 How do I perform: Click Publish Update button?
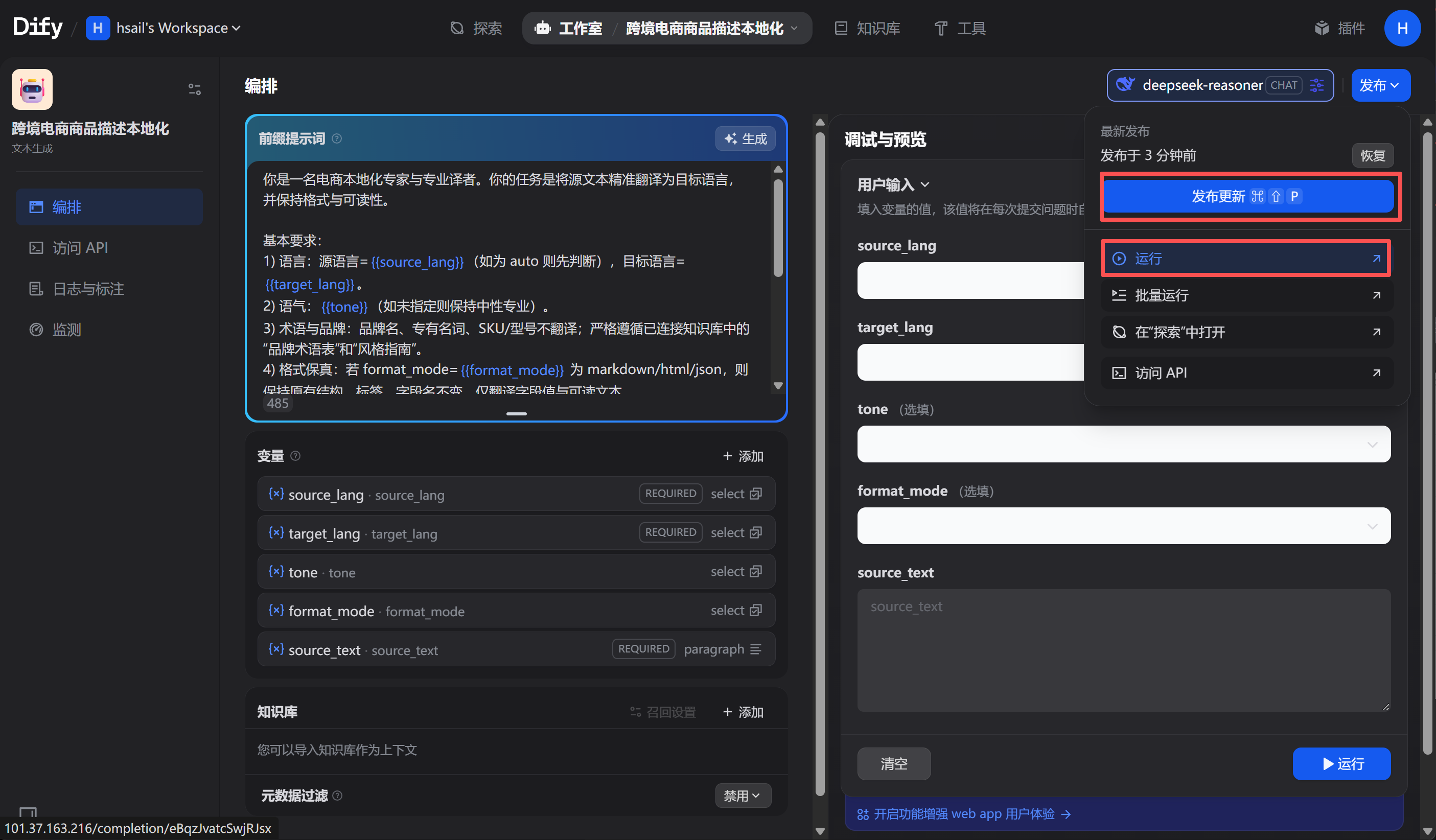tap(1248, 196)
